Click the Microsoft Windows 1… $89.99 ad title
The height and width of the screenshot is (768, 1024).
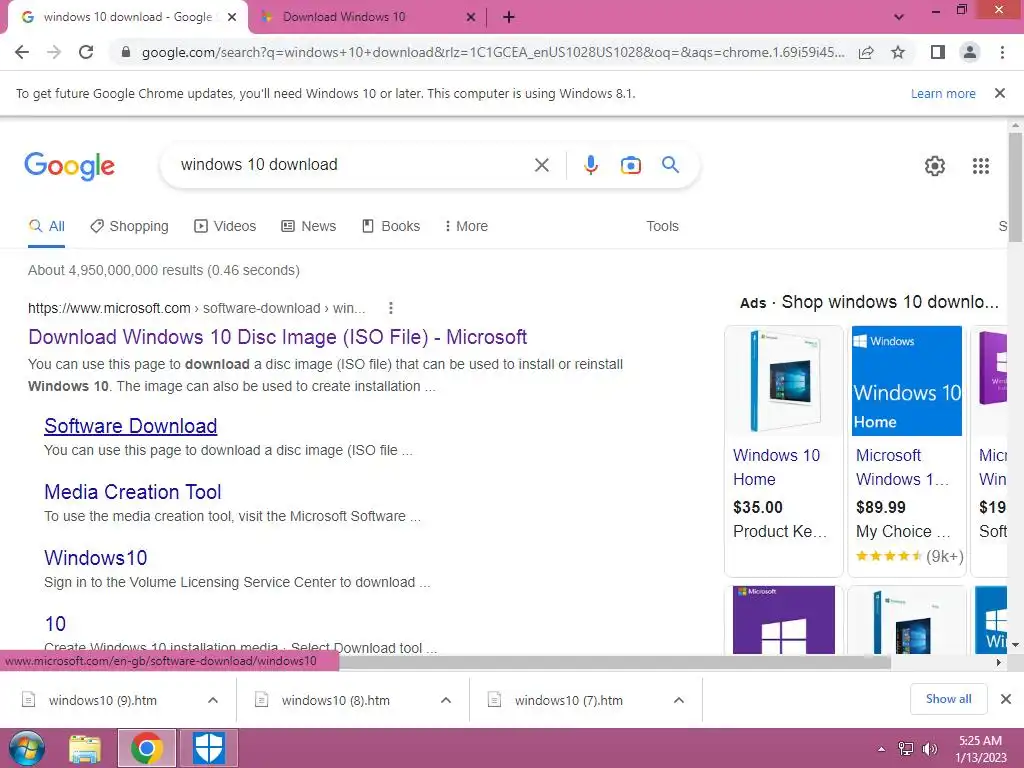pyautogui.click(x=903, y=467)
